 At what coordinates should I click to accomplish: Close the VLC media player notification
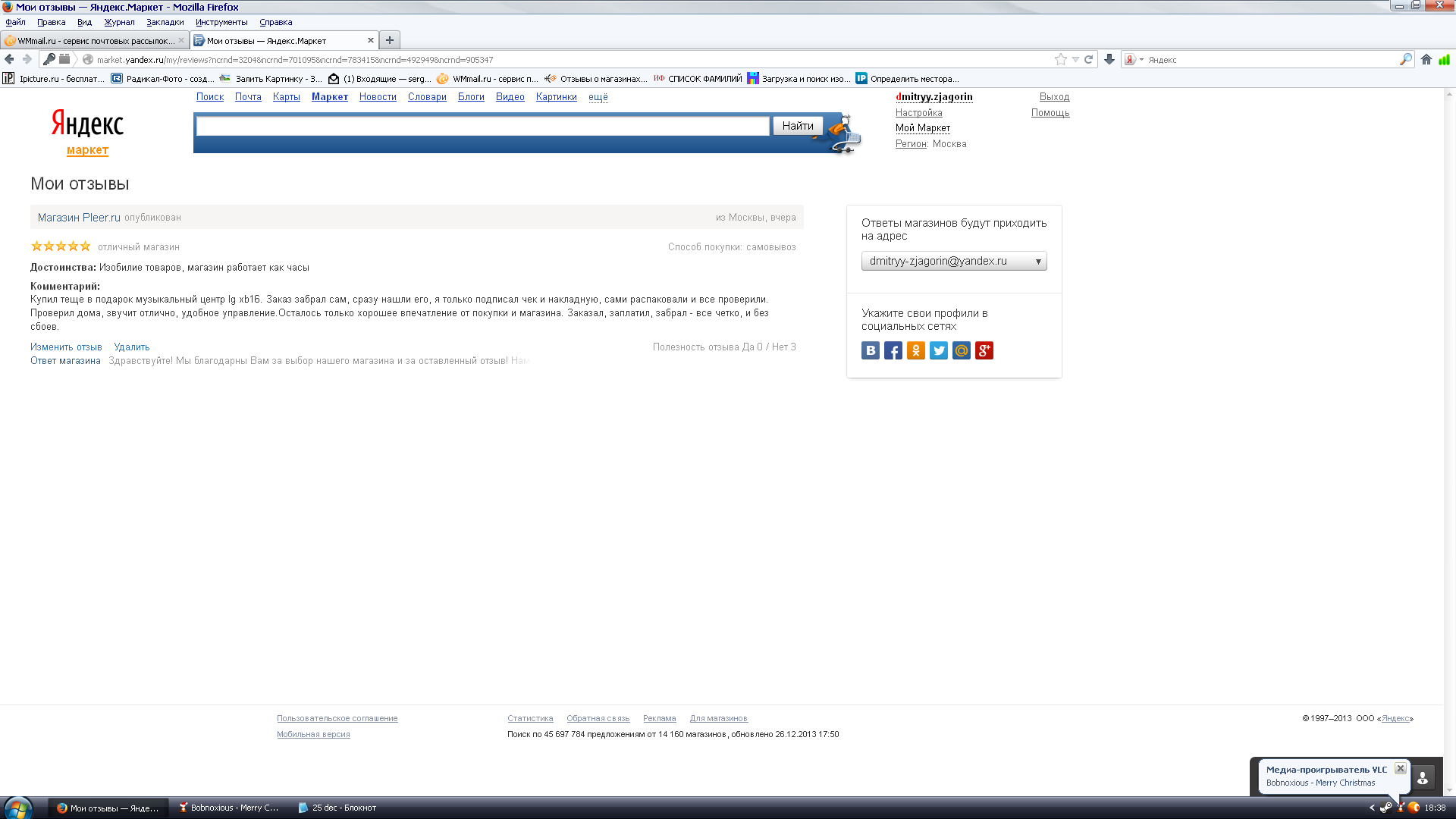pyautogui.click(x=1400, y=768)
